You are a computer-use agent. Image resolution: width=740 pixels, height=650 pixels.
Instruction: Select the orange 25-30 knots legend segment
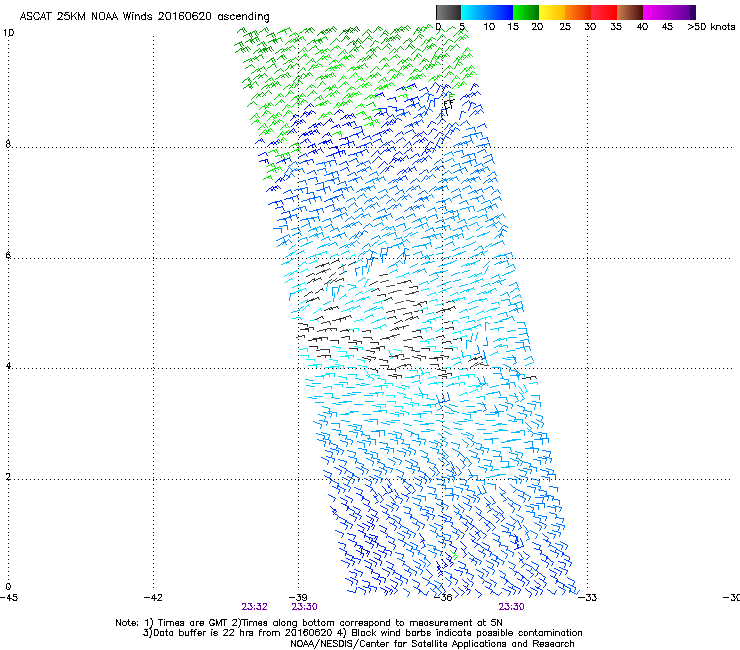[x=578, y=12]
